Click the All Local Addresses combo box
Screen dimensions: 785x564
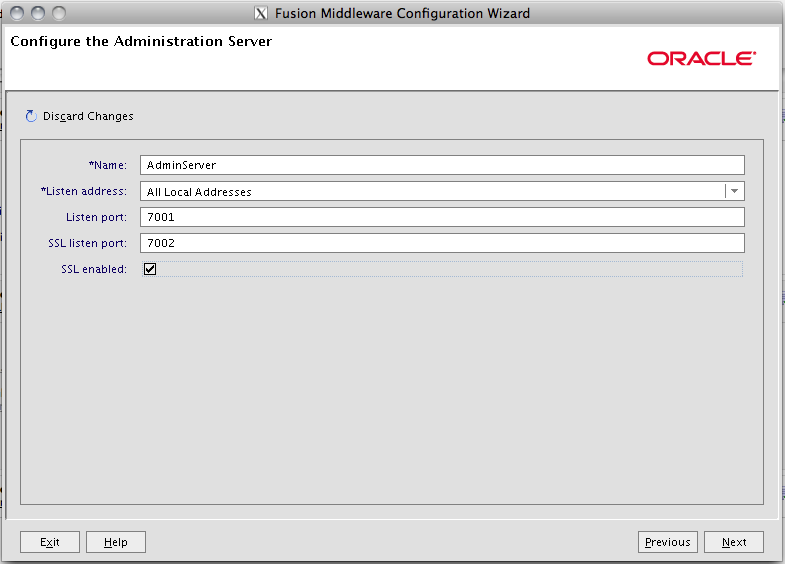pyautogui.click(x=442, y=191)
